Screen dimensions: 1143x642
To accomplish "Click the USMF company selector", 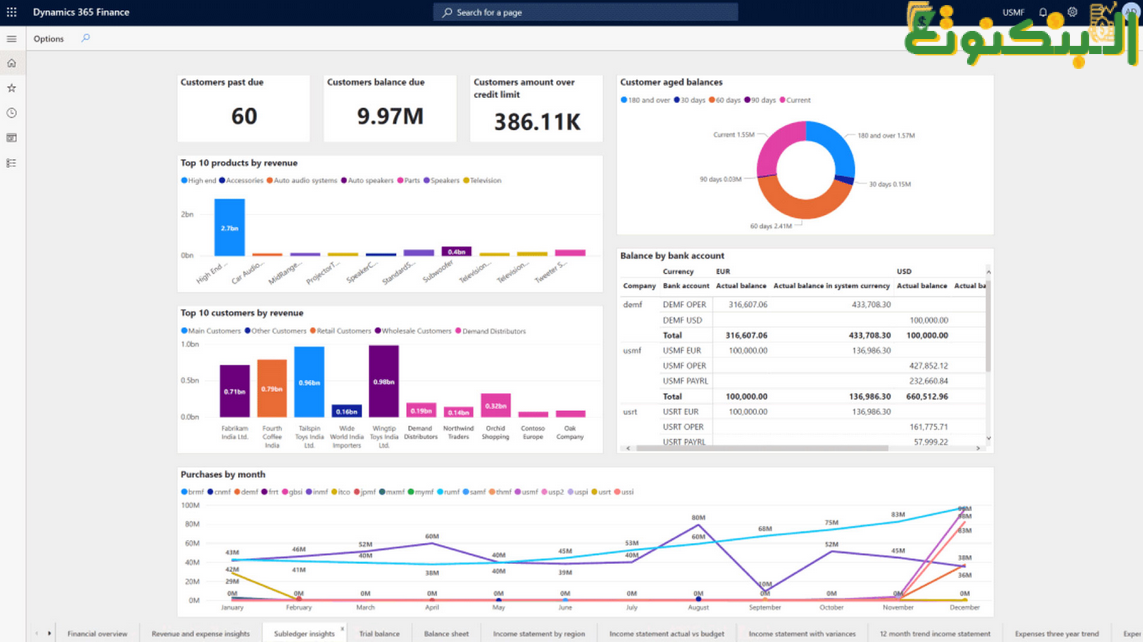I will point(1013,12).
